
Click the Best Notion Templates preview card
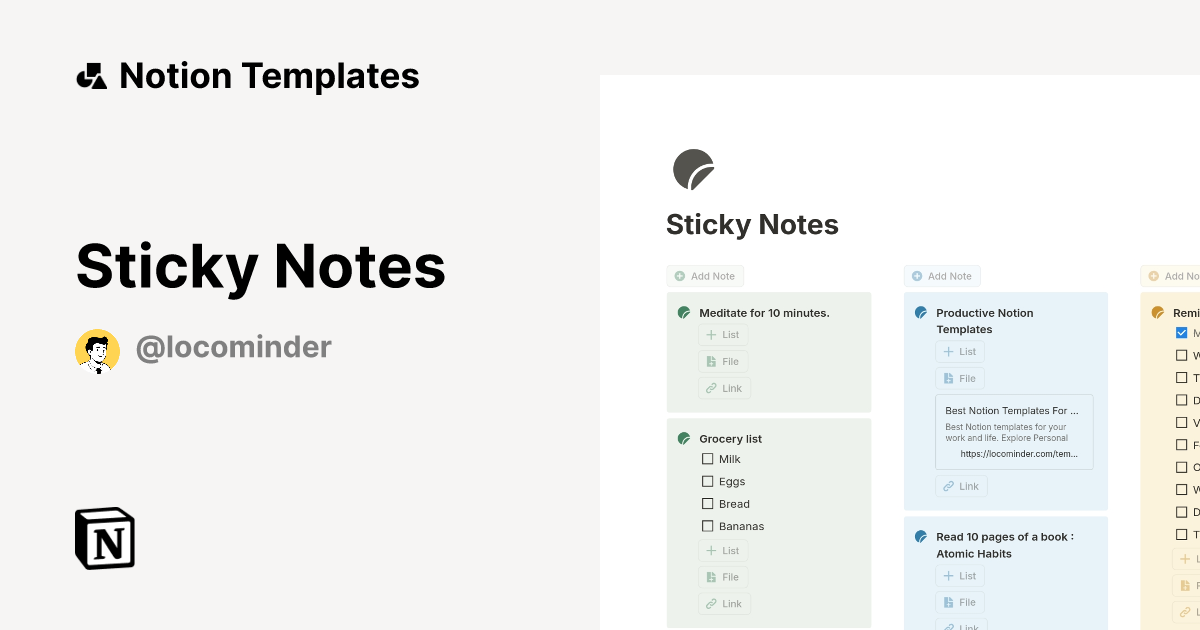tap(1014, 431)
